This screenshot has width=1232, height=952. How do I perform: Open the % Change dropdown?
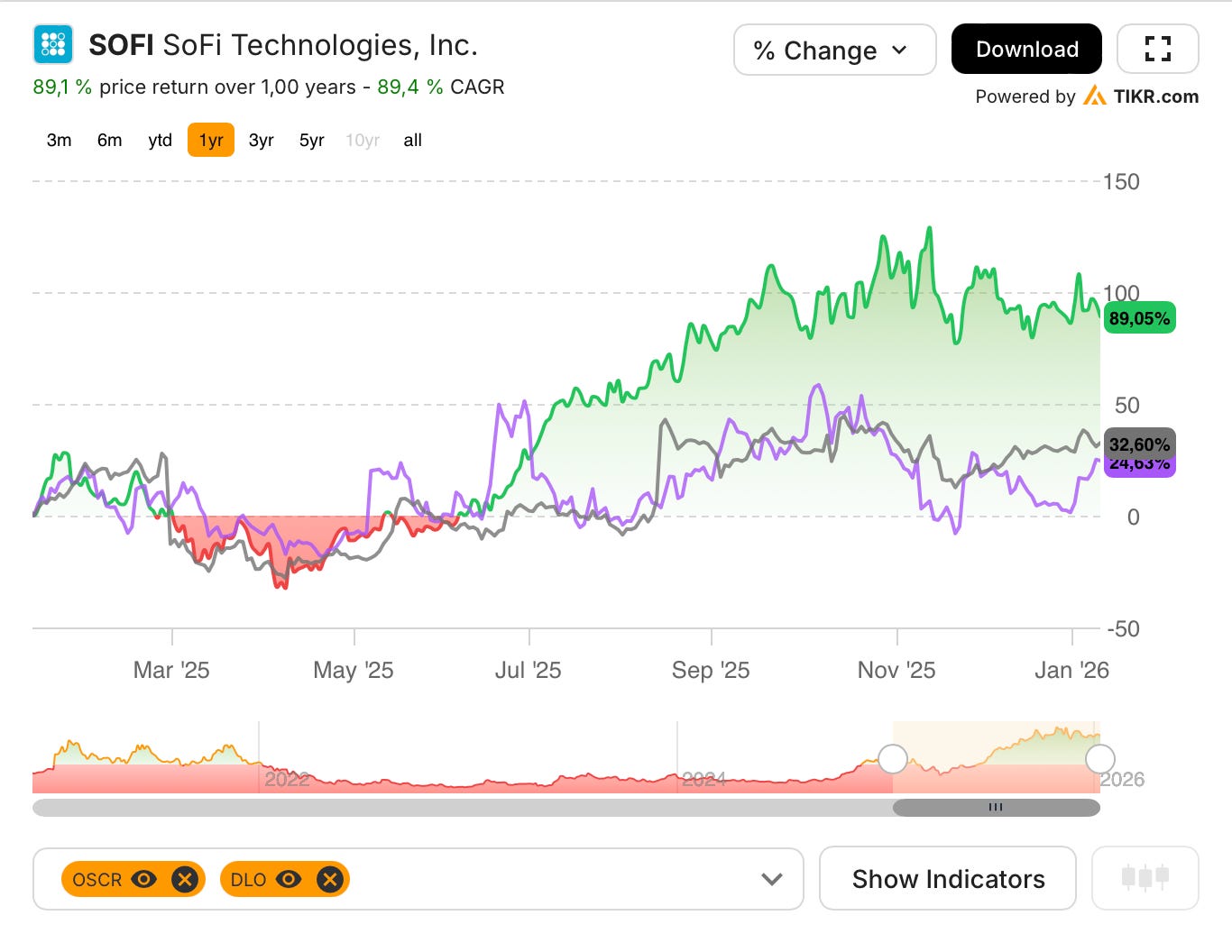coord(834,50)
